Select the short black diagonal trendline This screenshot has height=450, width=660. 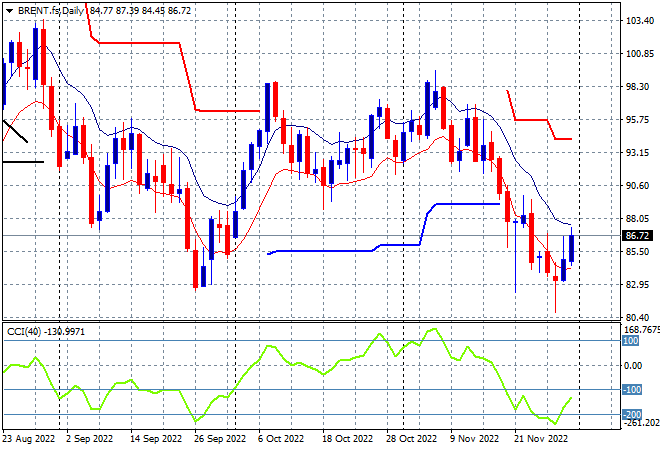(15, 131)
